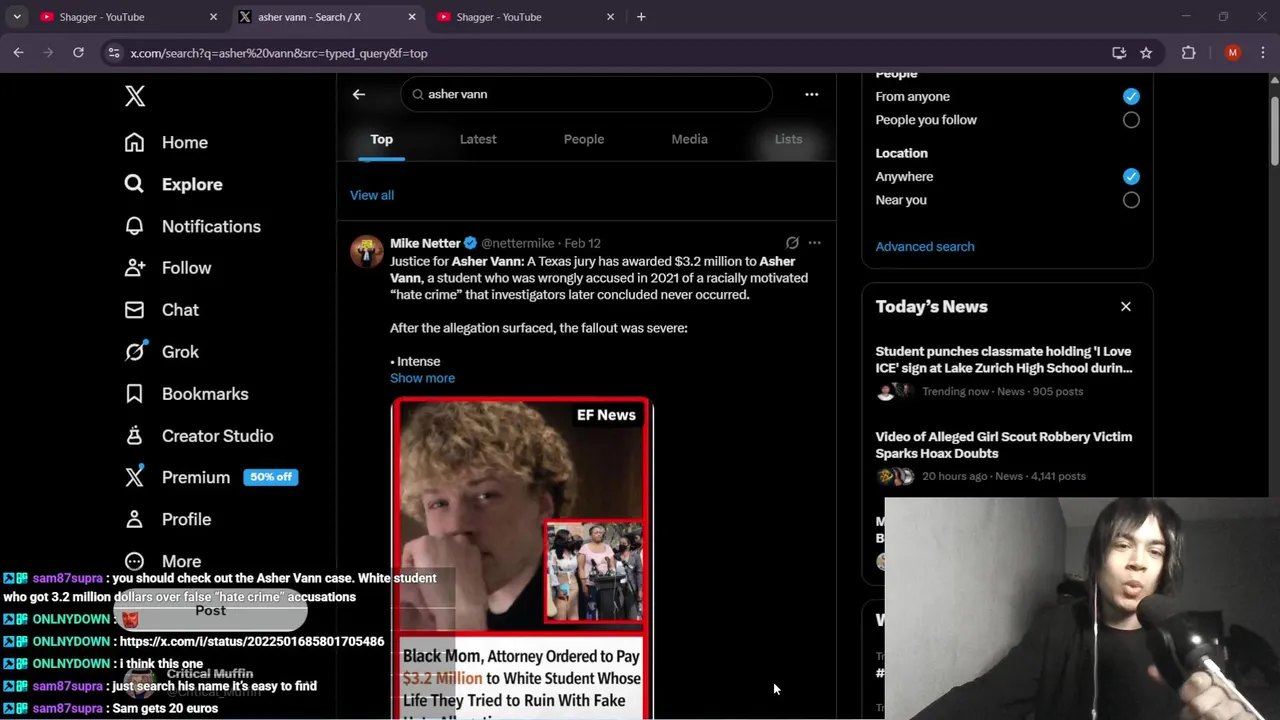1280x720 pixels.
Task: Click the Chrome address bar URL
Action: tap(279, 53)
